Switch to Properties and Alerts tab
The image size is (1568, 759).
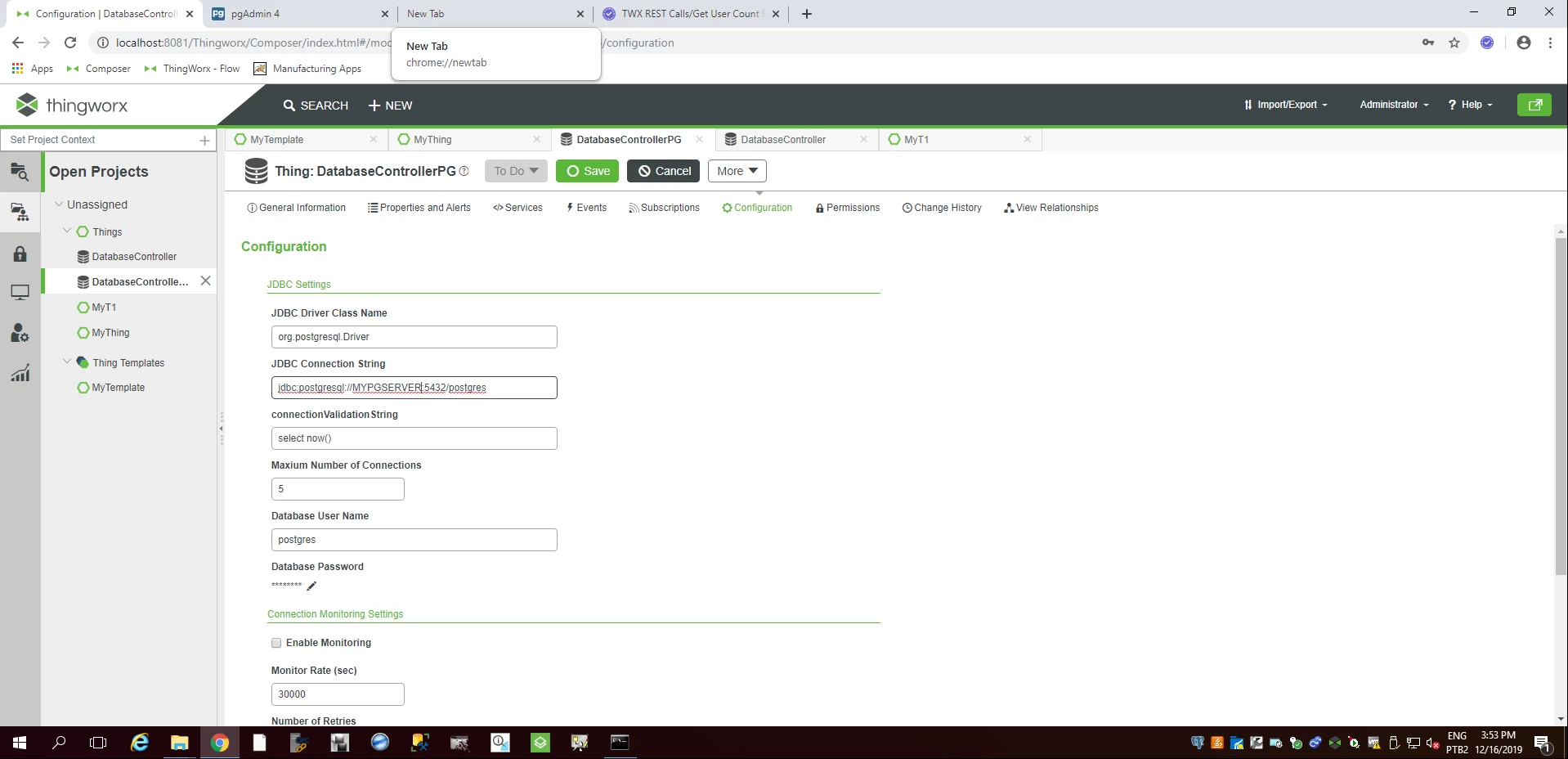click(x=419, y=208)
